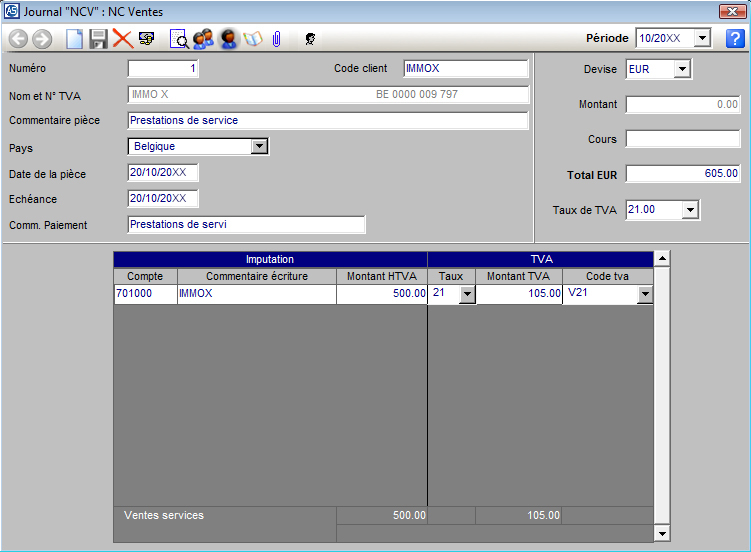The height and width of the screenshot is (552, 751).
Task: Click the previous record back arrow
Action: pyautogui.click(x=18, y=39)
